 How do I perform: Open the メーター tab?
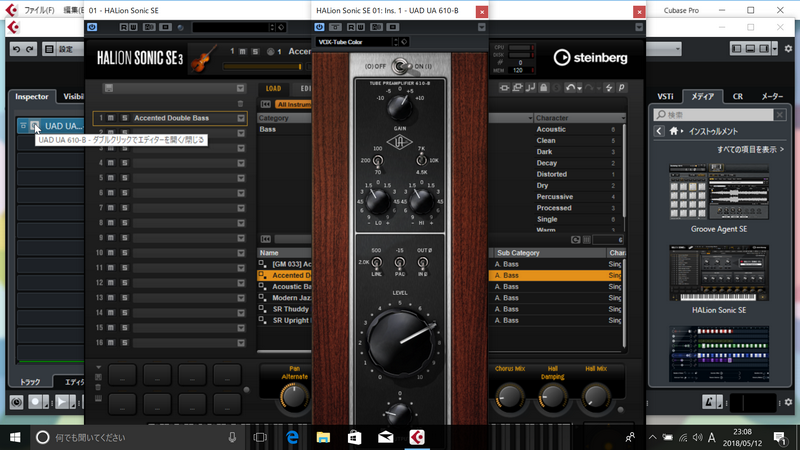click(772, 96)
